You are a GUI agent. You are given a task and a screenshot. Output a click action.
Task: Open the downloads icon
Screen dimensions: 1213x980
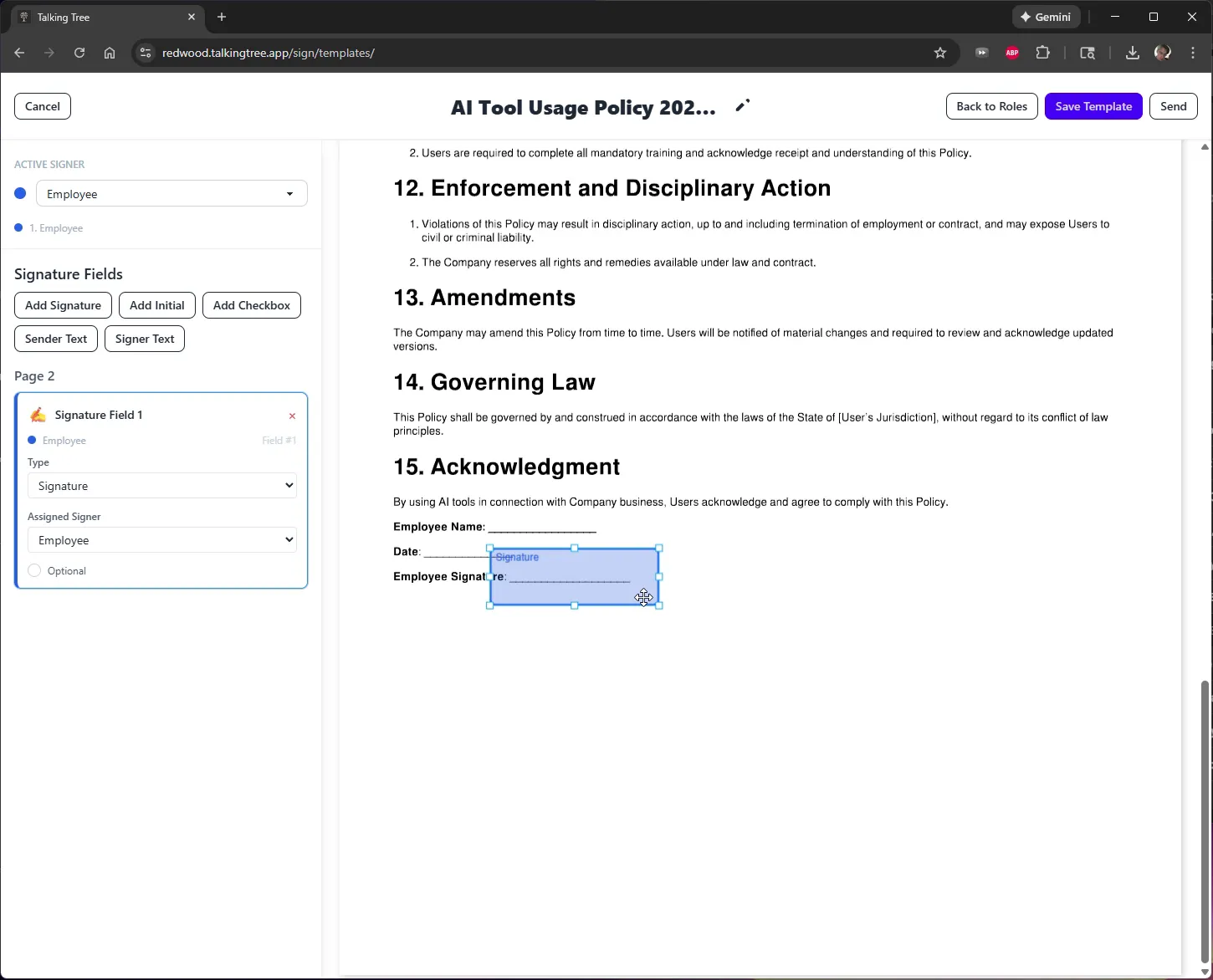click(x=1132, y=53)
